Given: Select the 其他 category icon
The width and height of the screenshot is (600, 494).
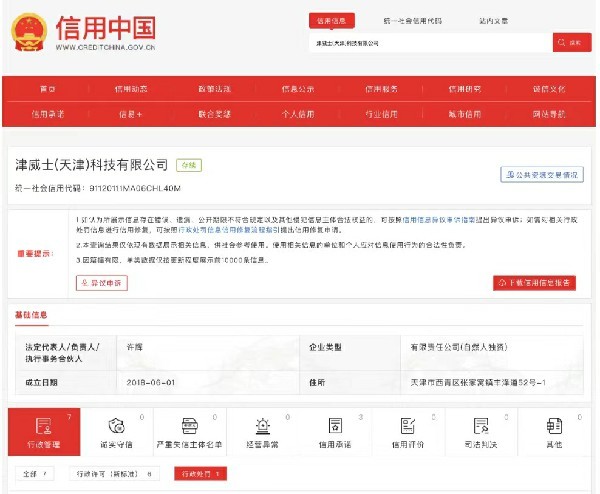Looking at the screenshot, I should [x=554, y=432].
